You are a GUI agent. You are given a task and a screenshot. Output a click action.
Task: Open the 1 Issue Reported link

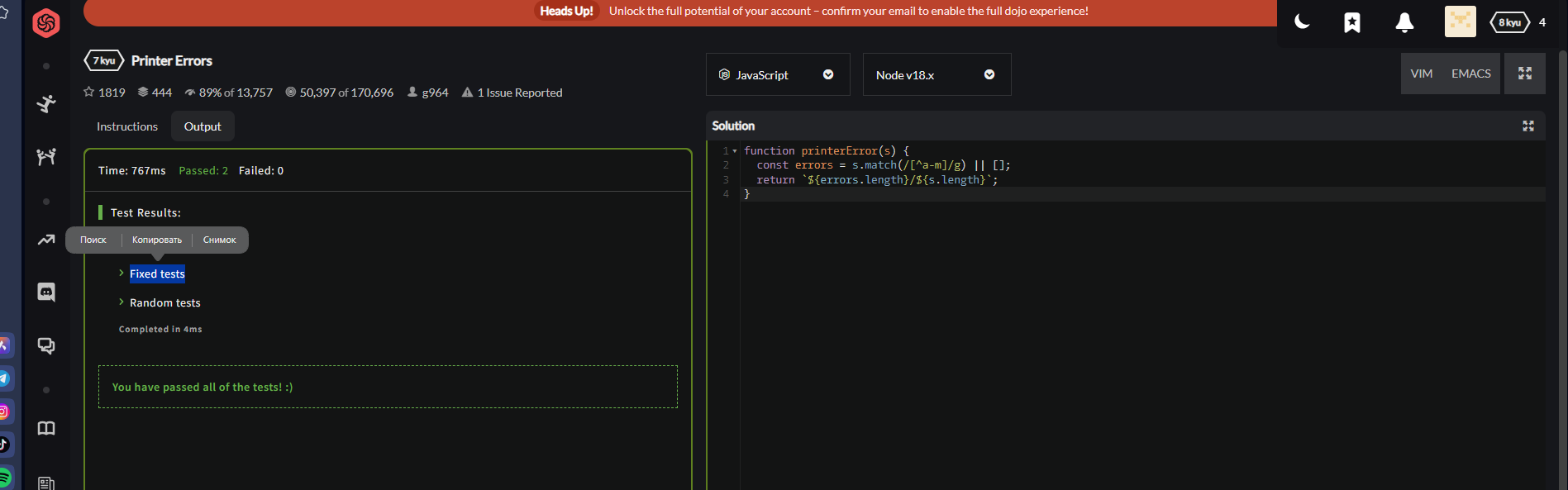[x=519, y=93]
